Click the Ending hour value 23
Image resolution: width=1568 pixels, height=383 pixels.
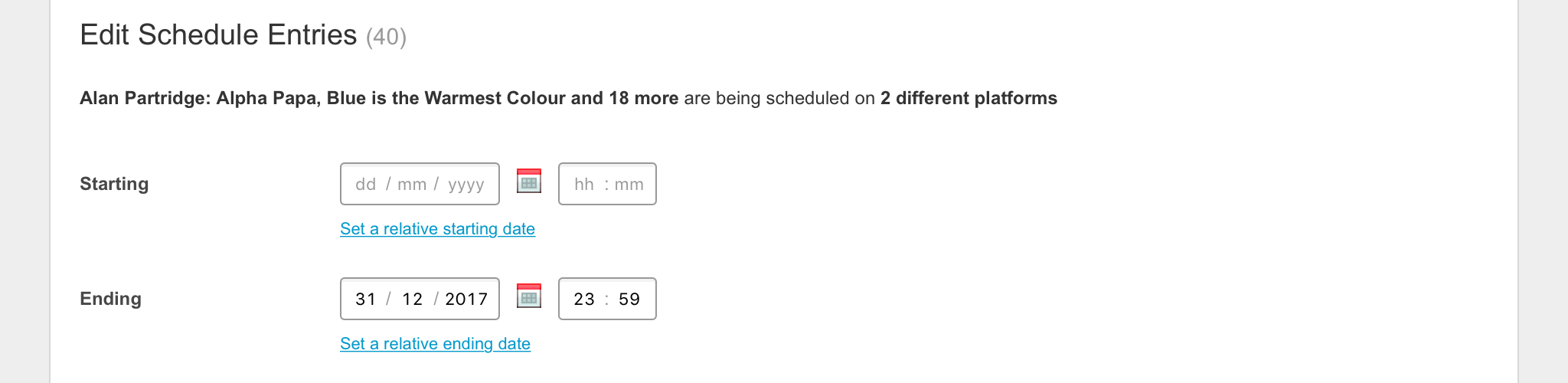[583, 300]
